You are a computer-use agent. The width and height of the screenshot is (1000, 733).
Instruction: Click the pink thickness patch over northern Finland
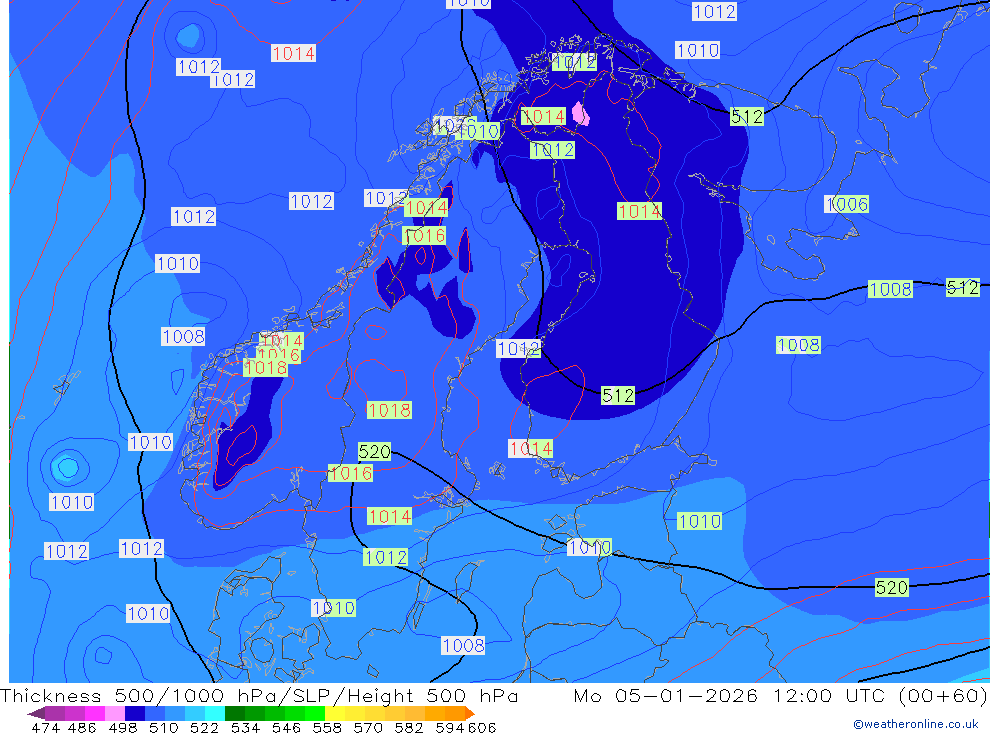tap(580, 114)
